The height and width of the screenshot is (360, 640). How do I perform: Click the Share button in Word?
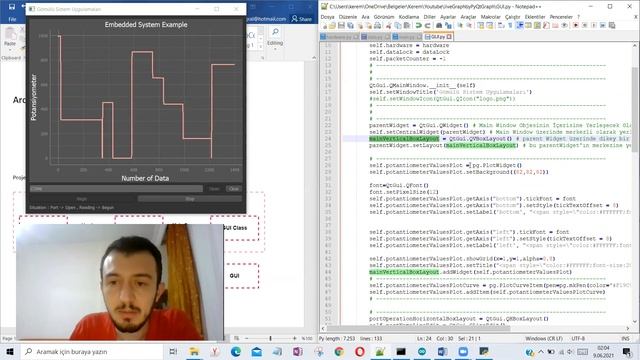coord(302,19)
